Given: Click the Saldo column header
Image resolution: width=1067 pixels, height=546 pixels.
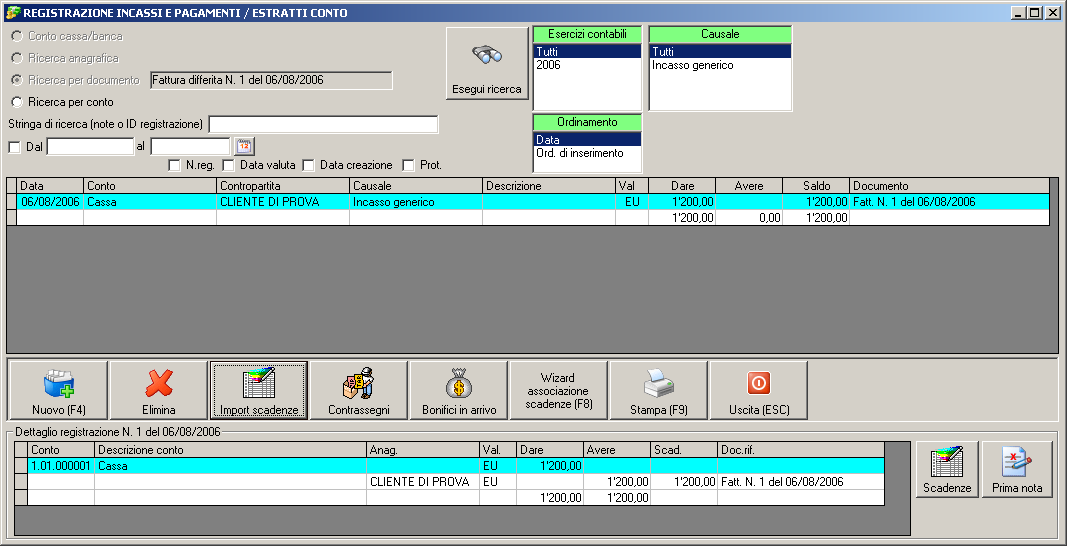Looking at the screenshot, I should pos(816,186).
